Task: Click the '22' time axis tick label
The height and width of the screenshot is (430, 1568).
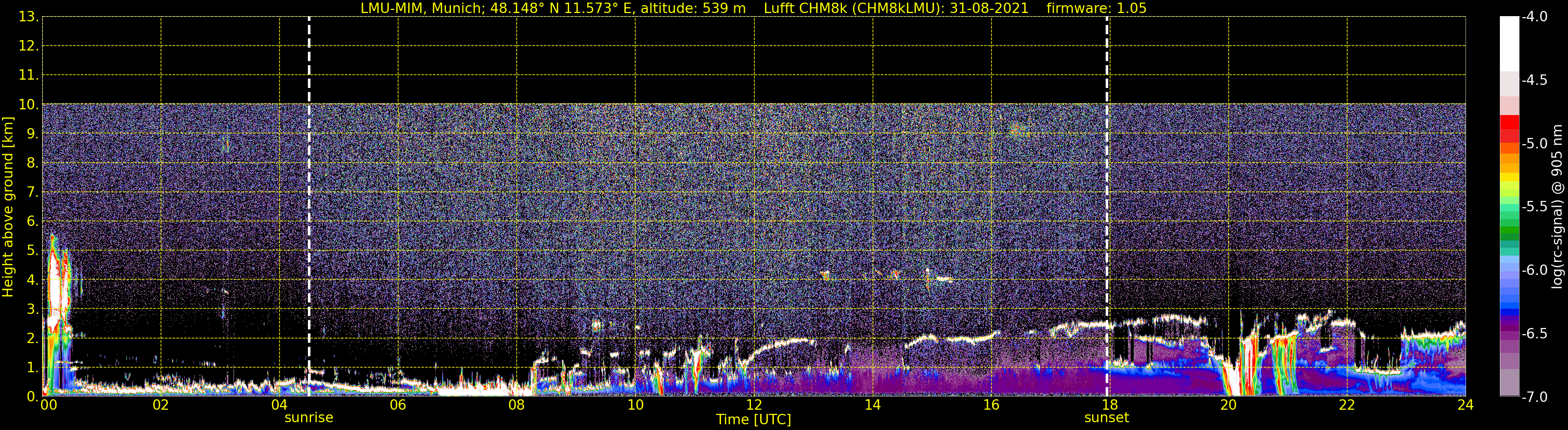Action: tap(1347, 405)
